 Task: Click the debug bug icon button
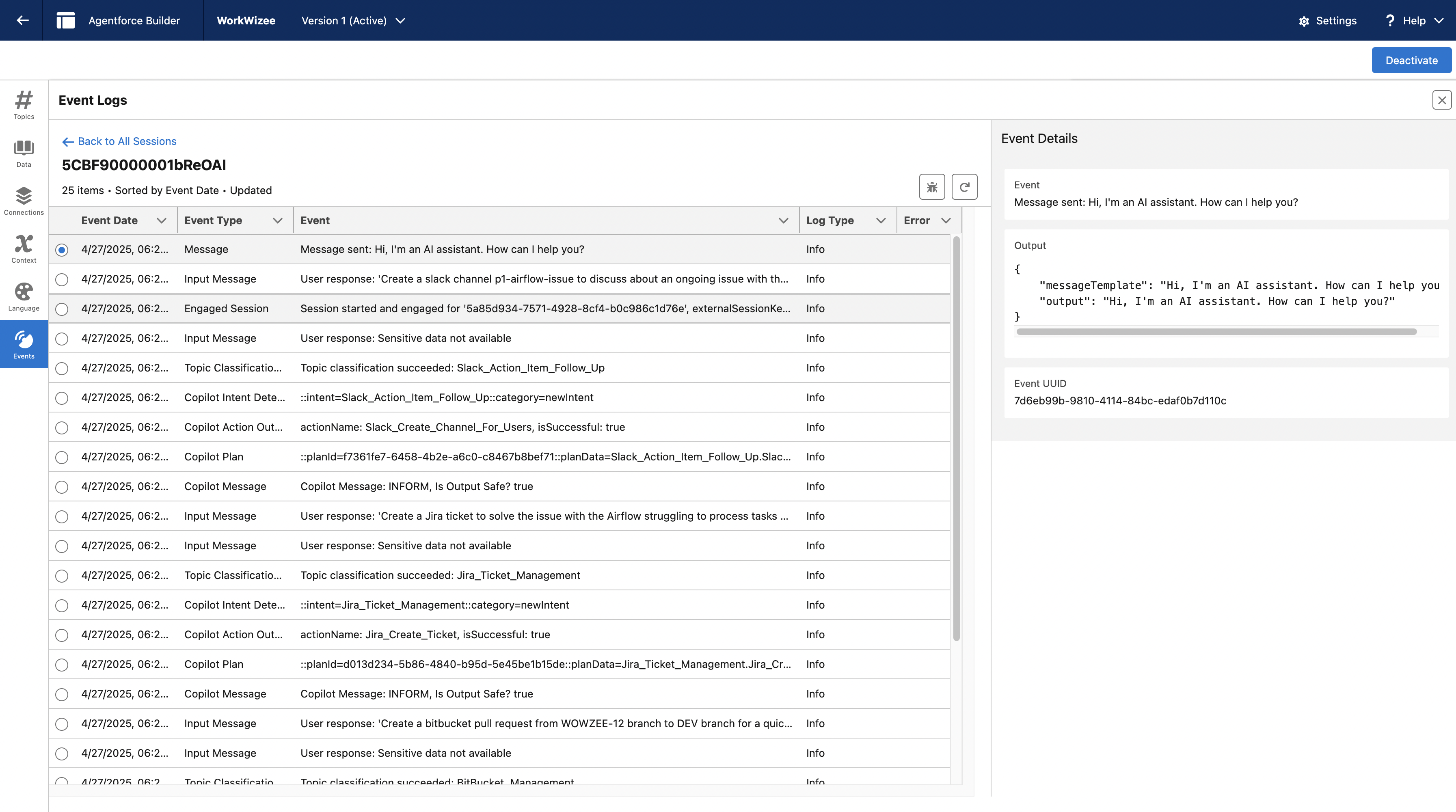[x=931, y=187]
